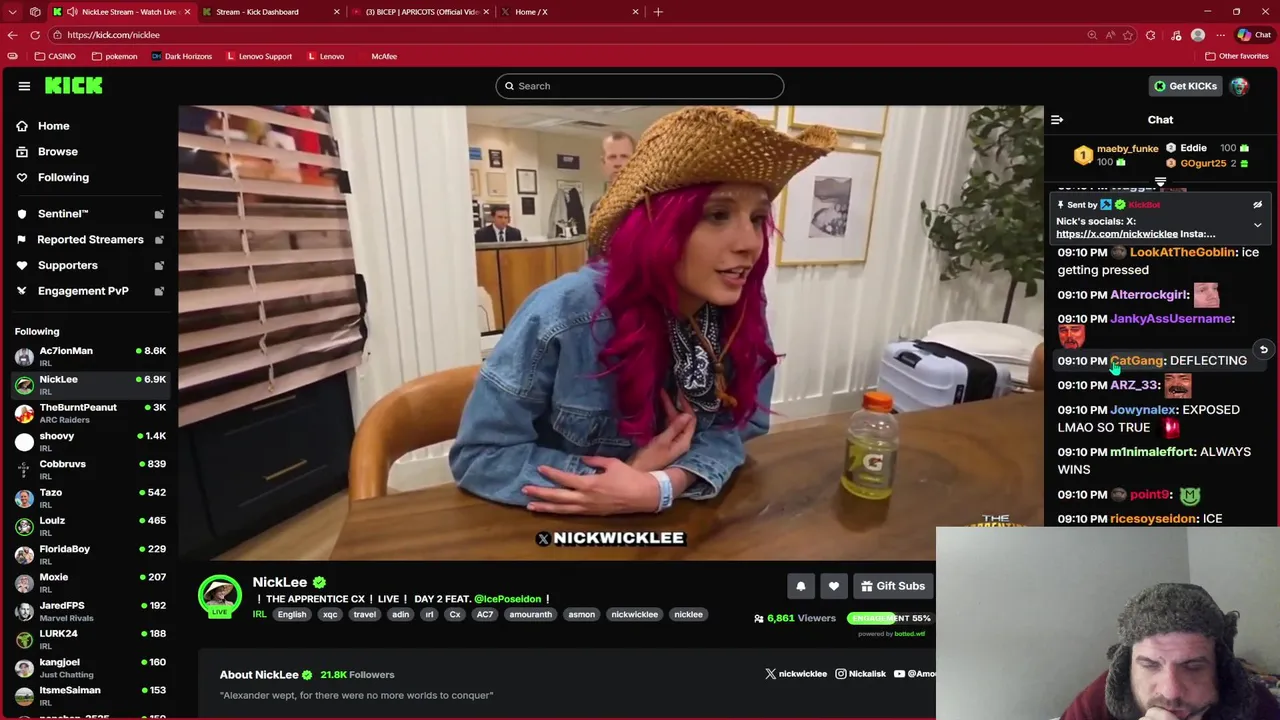Toggle the pin icon beside Engagement PvP
The height and width of the screenshot is (720, 1280).
point(159,291)
